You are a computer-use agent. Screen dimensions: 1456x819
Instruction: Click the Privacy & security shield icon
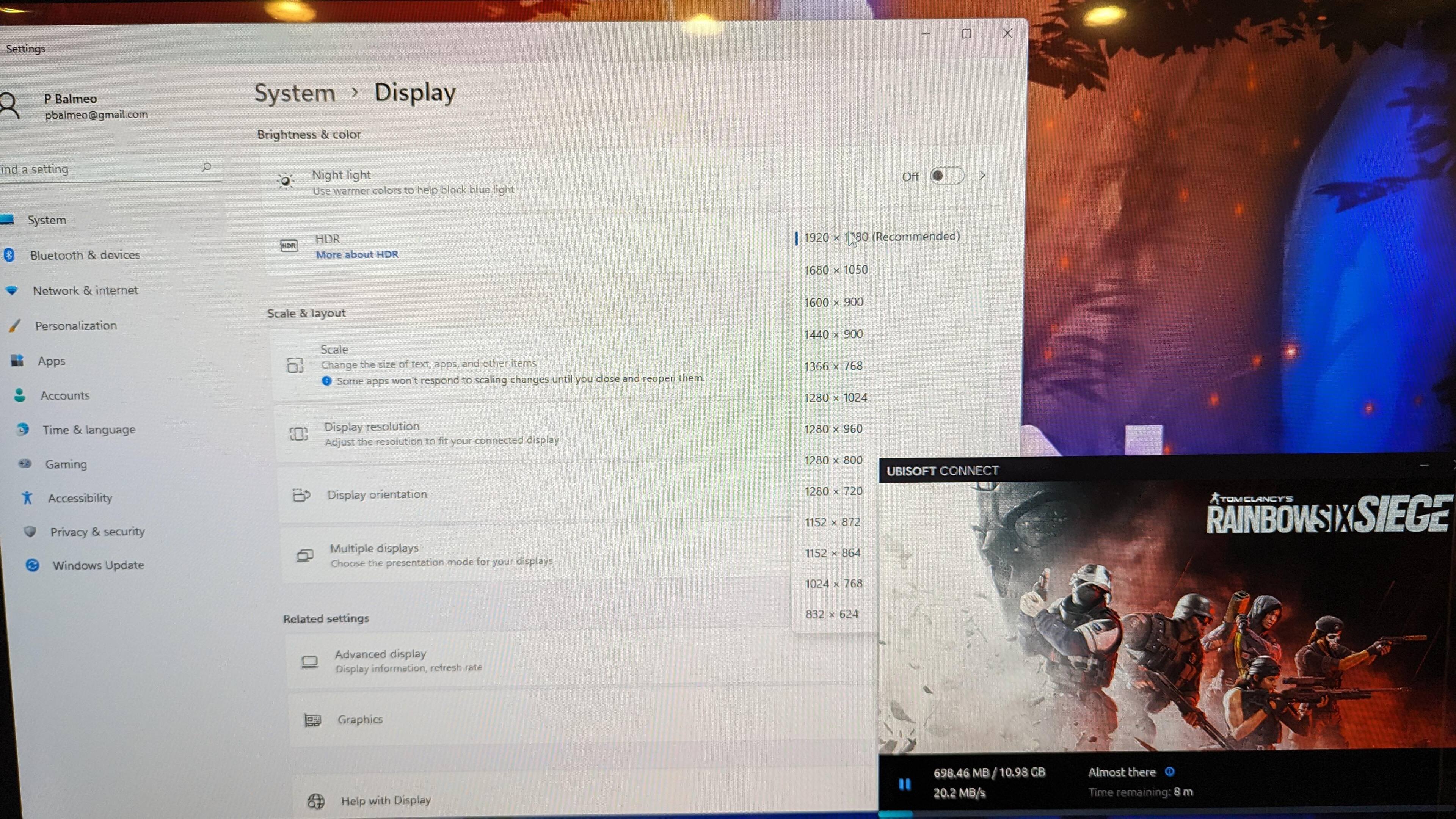(x=30, y=531)
